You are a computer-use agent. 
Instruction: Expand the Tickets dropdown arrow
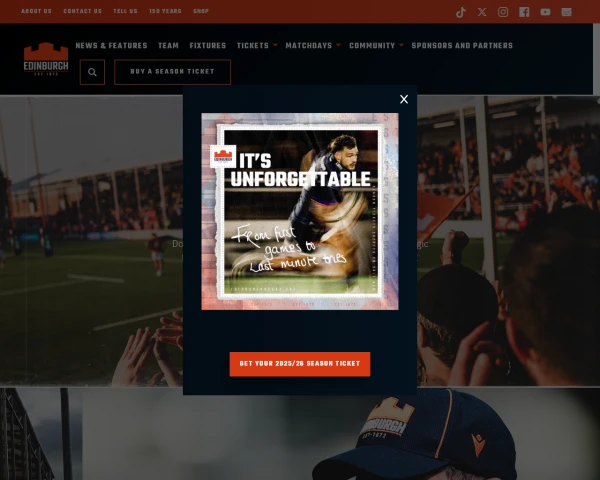275,45
